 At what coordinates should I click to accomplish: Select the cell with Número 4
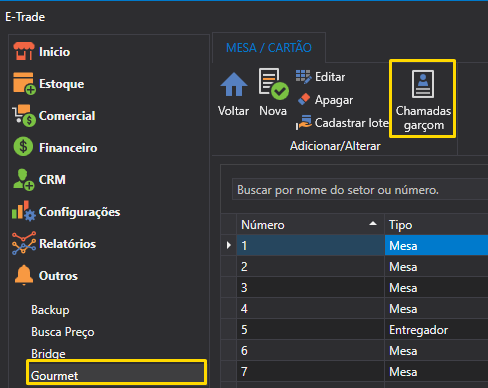click(x=310, y=308)
